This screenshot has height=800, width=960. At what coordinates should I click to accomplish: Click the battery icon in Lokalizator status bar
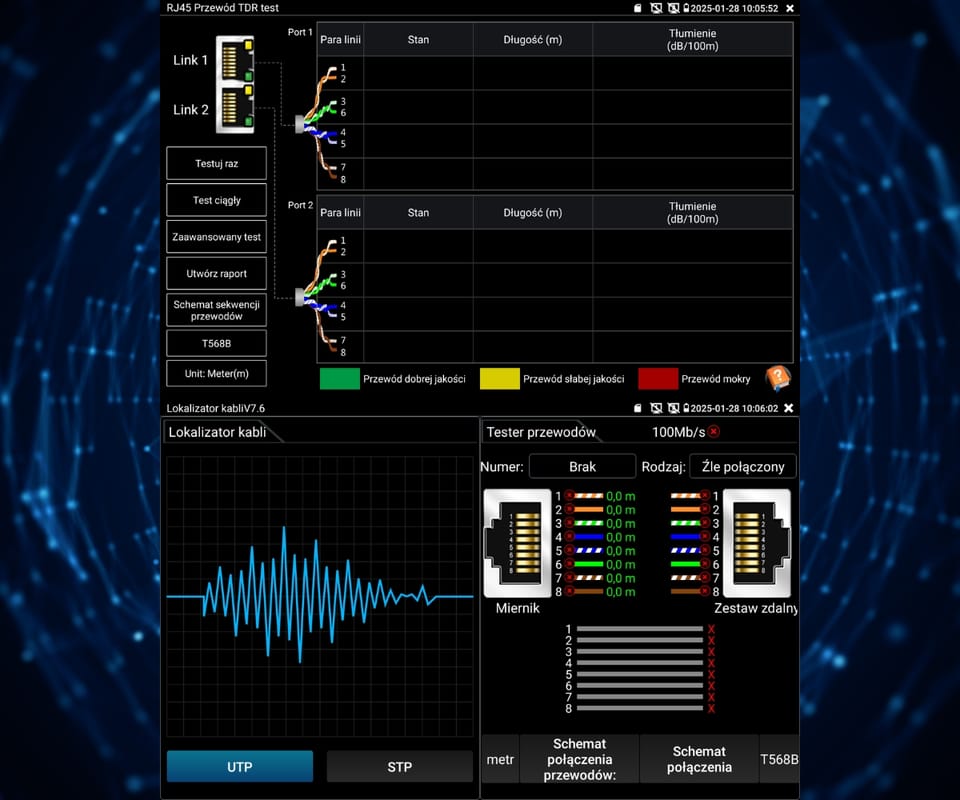685,408
